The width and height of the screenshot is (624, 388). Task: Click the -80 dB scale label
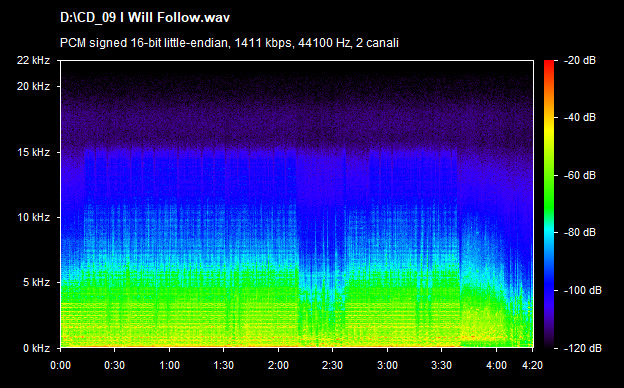[580, 232]
